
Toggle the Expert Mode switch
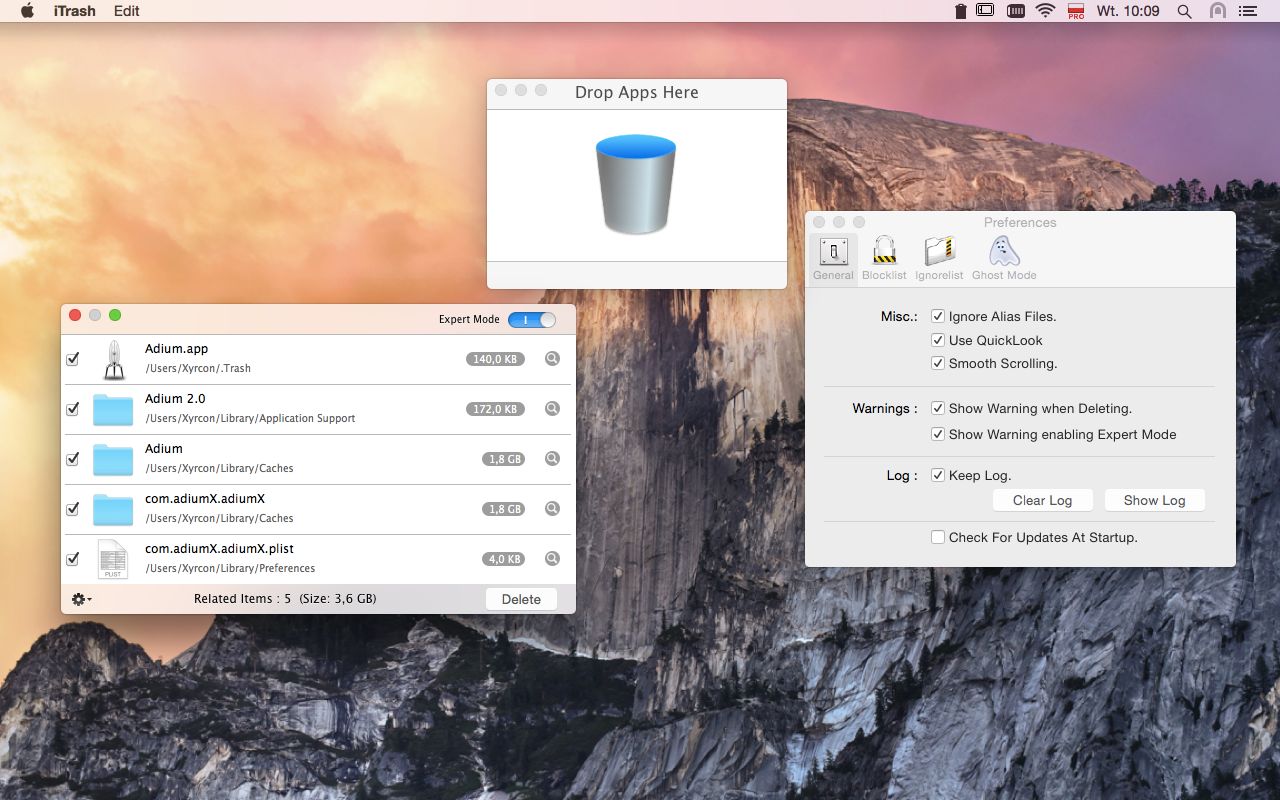[531, 320]
